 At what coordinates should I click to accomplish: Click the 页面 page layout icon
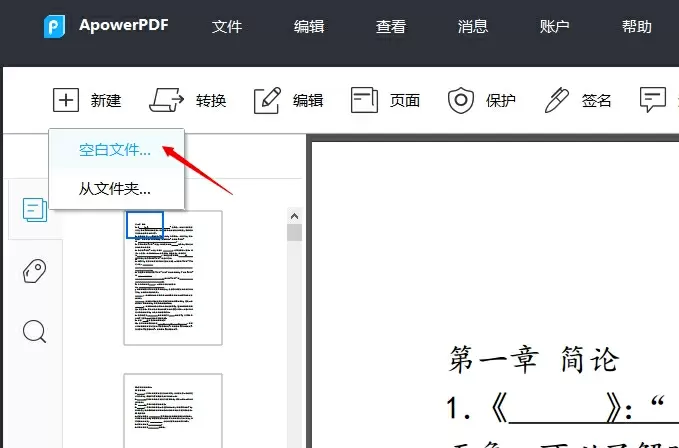tap(364, 100)
